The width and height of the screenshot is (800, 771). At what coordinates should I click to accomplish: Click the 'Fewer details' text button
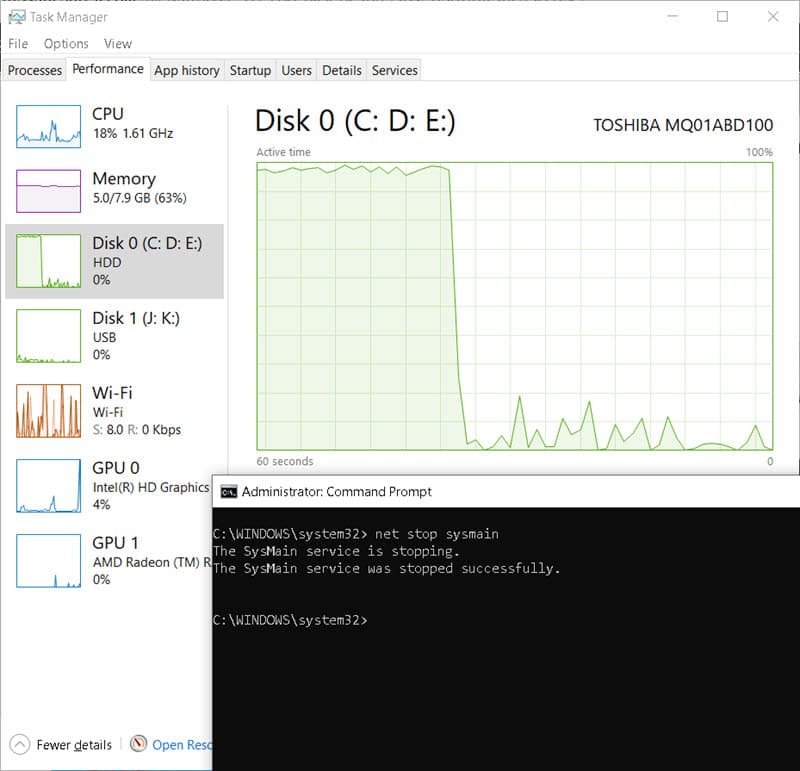pos(74,745)
